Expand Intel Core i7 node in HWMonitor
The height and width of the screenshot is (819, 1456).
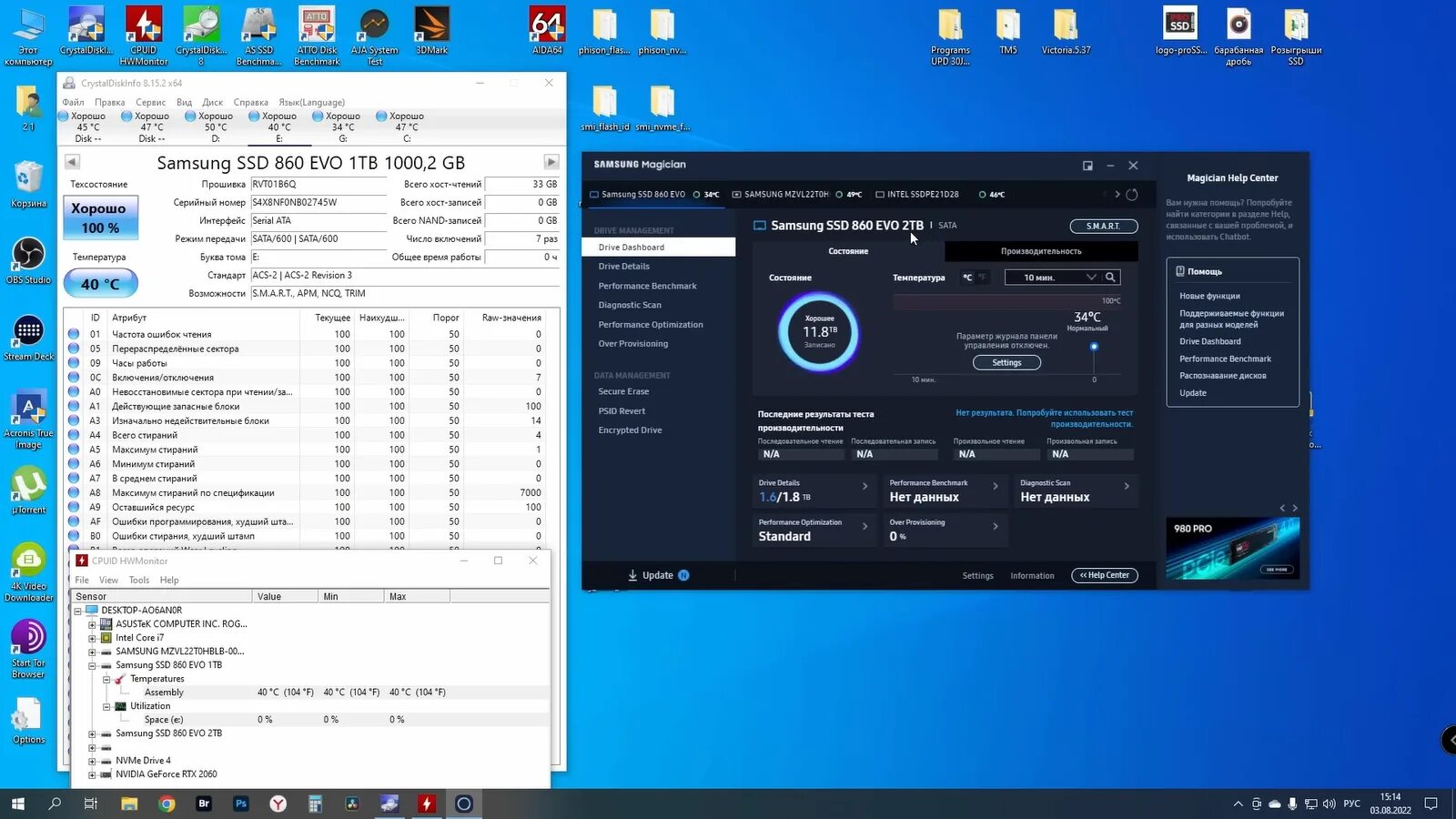point(92,638)
